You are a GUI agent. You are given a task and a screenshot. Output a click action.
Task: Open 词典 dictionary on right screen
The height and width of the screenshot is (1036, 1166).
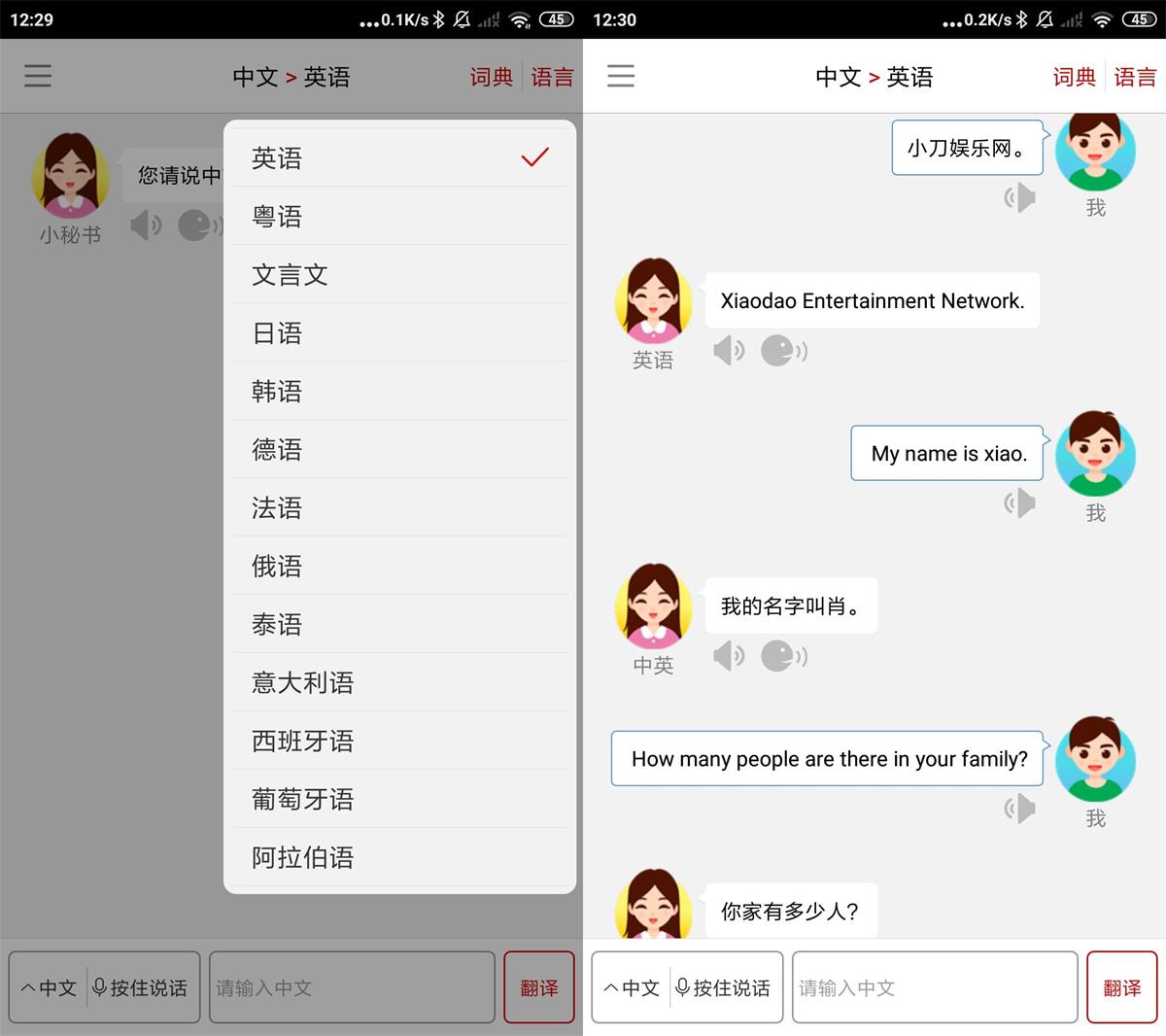click(1074, 77)
